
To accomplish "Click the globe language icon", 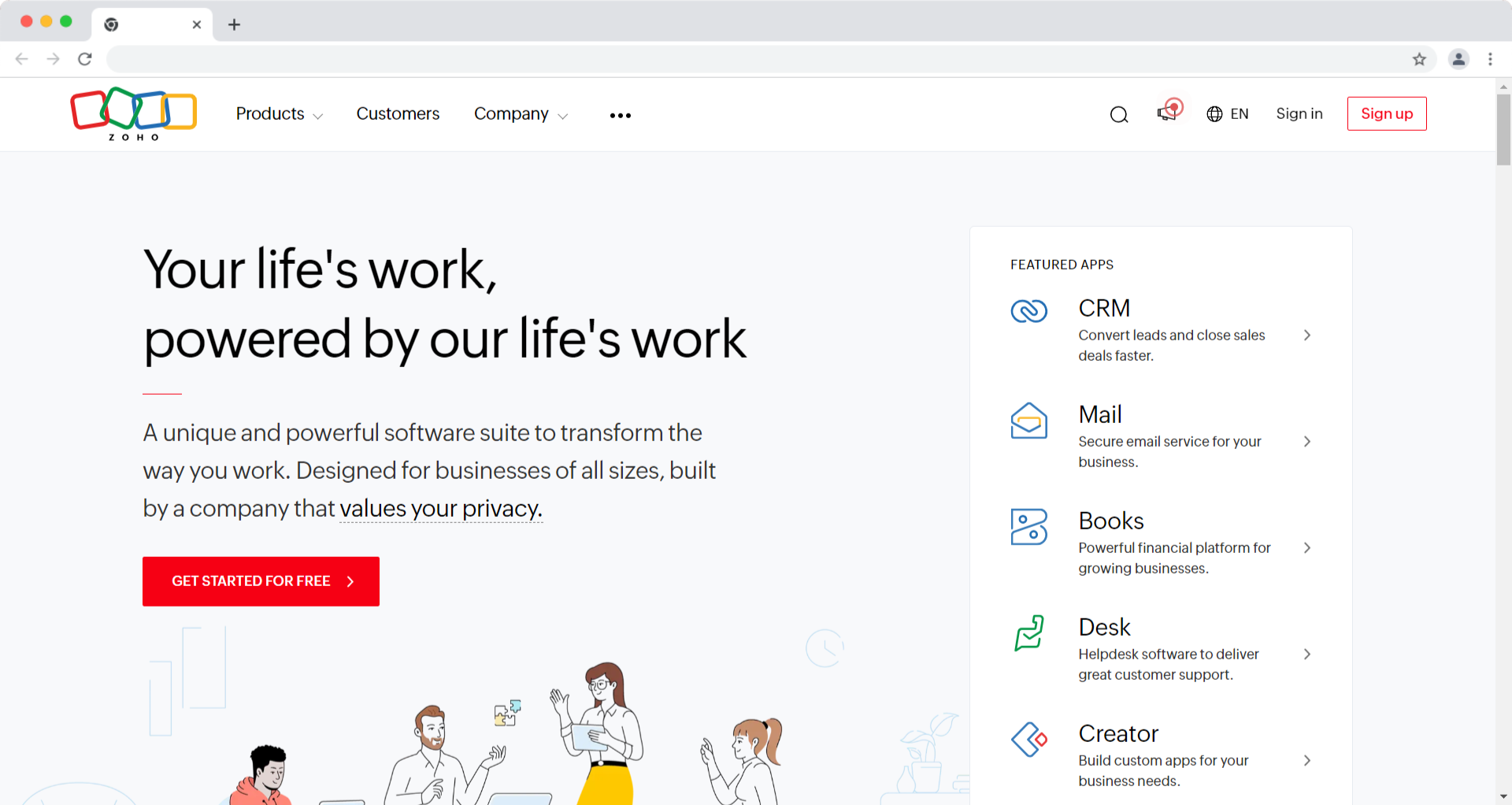I will point(1214,114).
